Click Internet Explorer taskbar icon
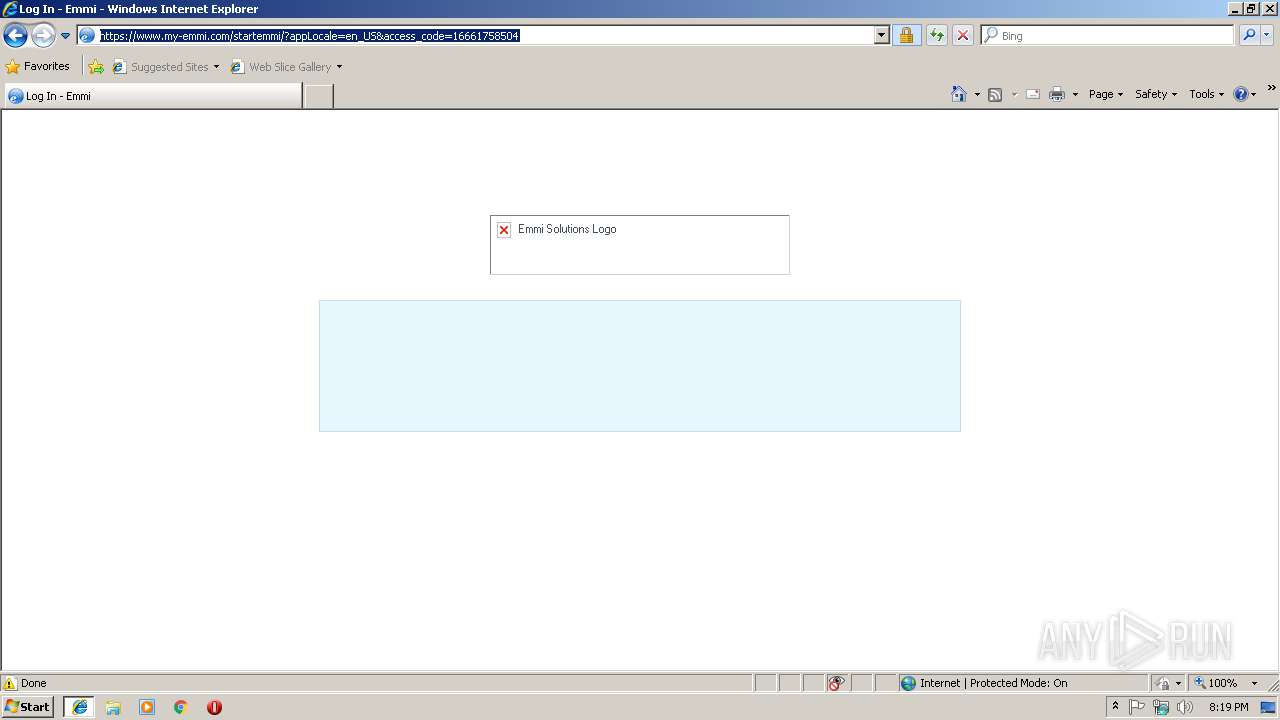Image resolution: width=1280 pixels, height=720 pixels. click(79, 707)
